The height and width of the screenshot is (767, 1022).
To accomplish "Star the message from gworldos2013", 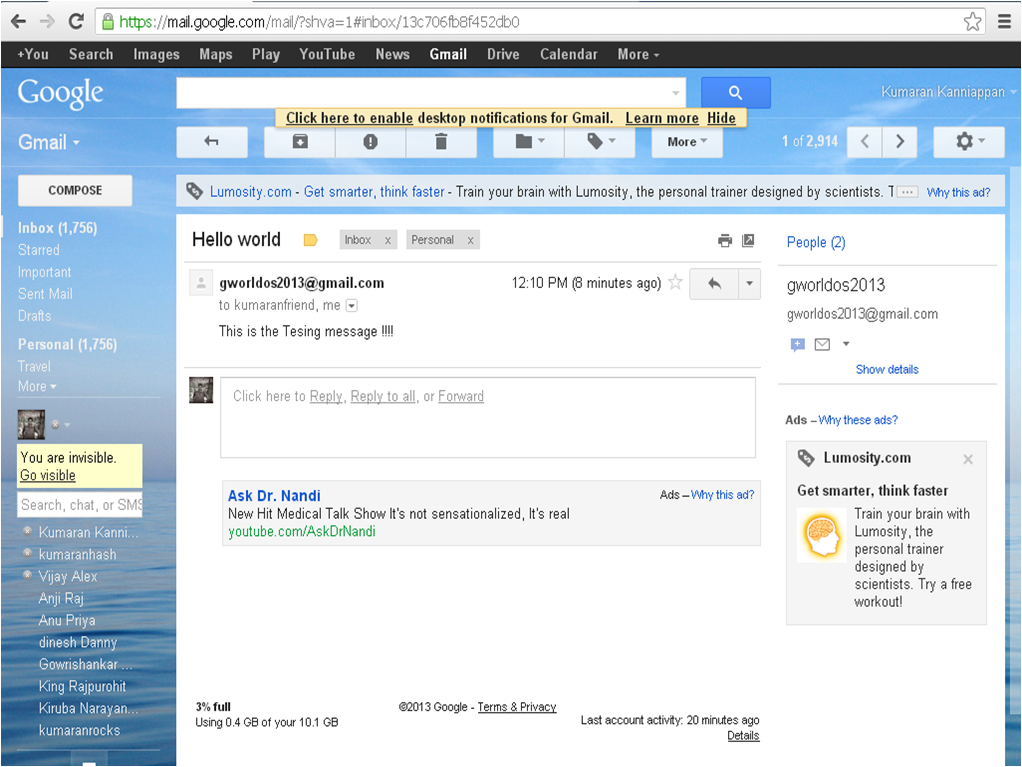I will [x=674, y=283].
